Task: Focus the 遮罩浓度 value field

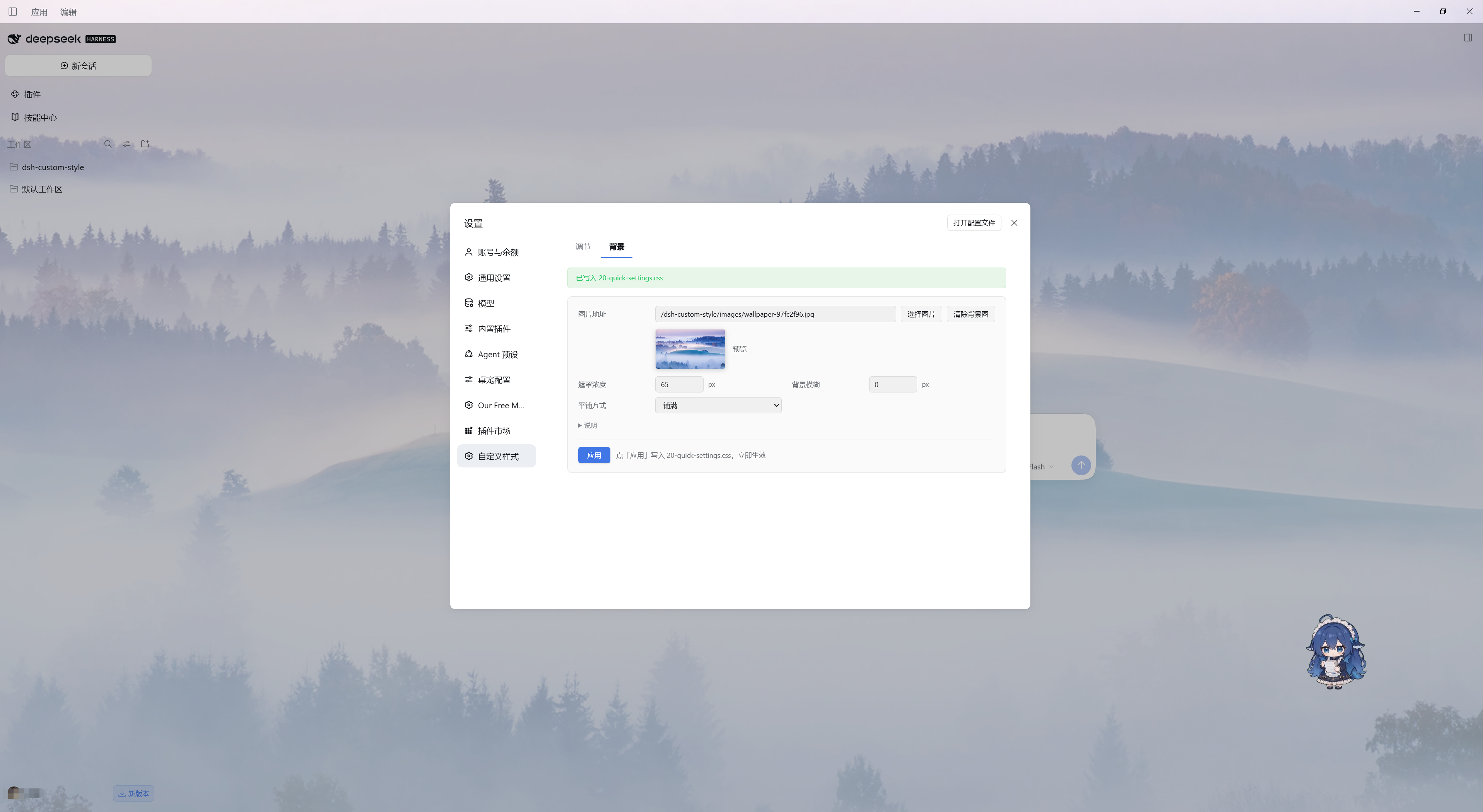Action: [679, 384]
